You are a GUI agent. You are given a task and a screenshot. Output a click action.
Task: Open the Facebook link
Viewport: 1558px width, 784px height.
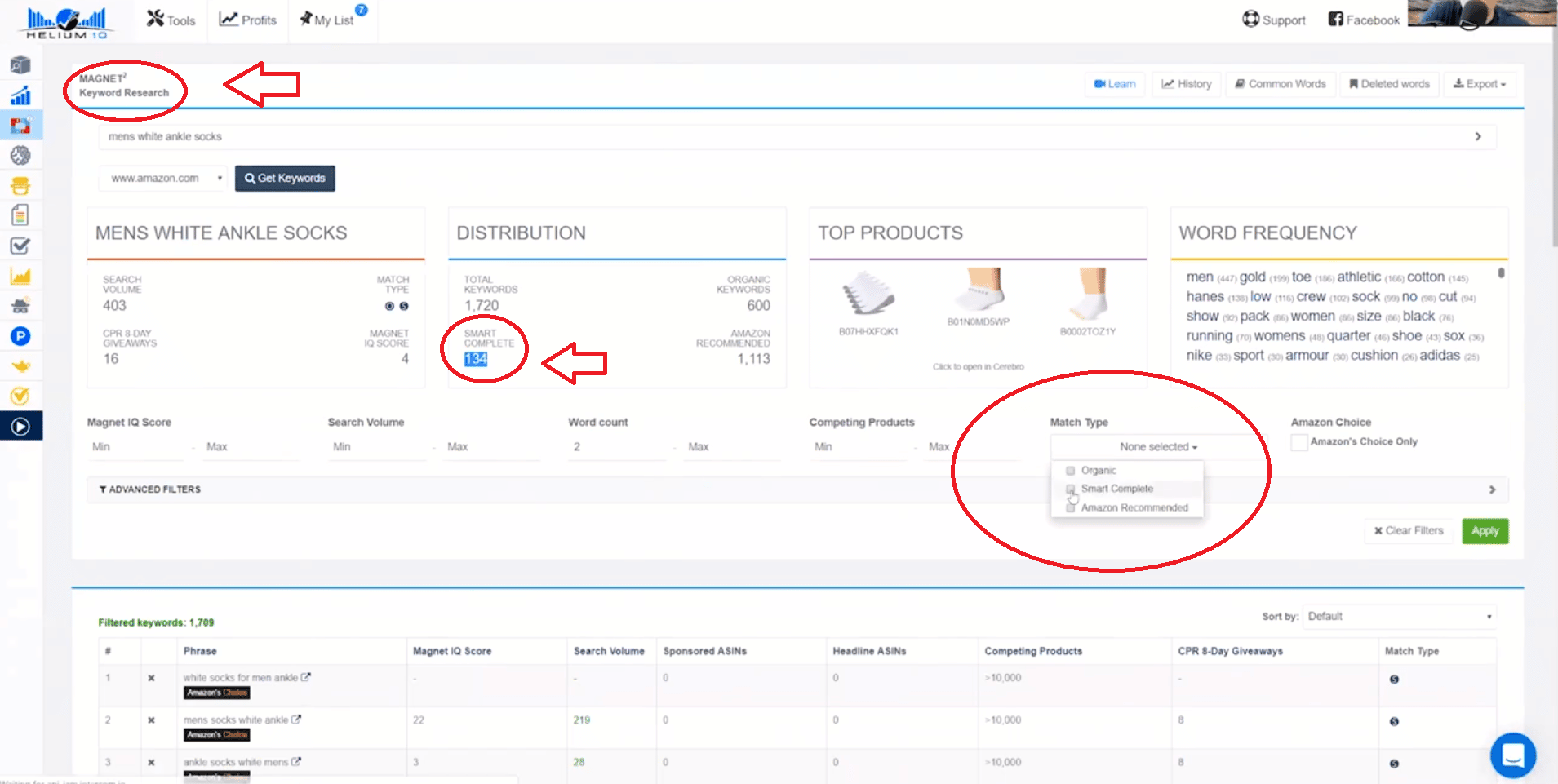pyautogui.click(x=1364, y=20)
